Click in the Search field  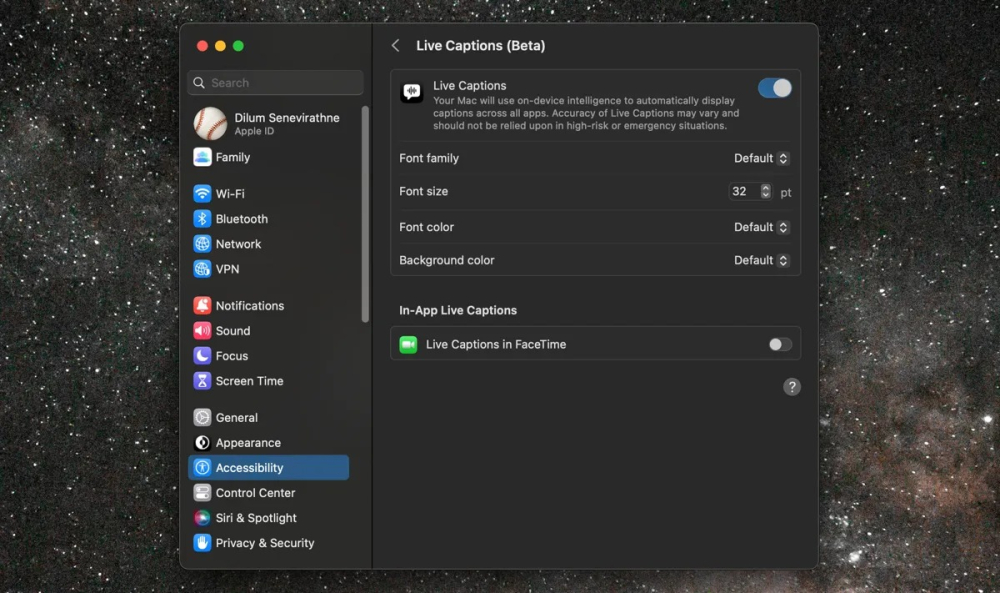(x=274, y=82)
